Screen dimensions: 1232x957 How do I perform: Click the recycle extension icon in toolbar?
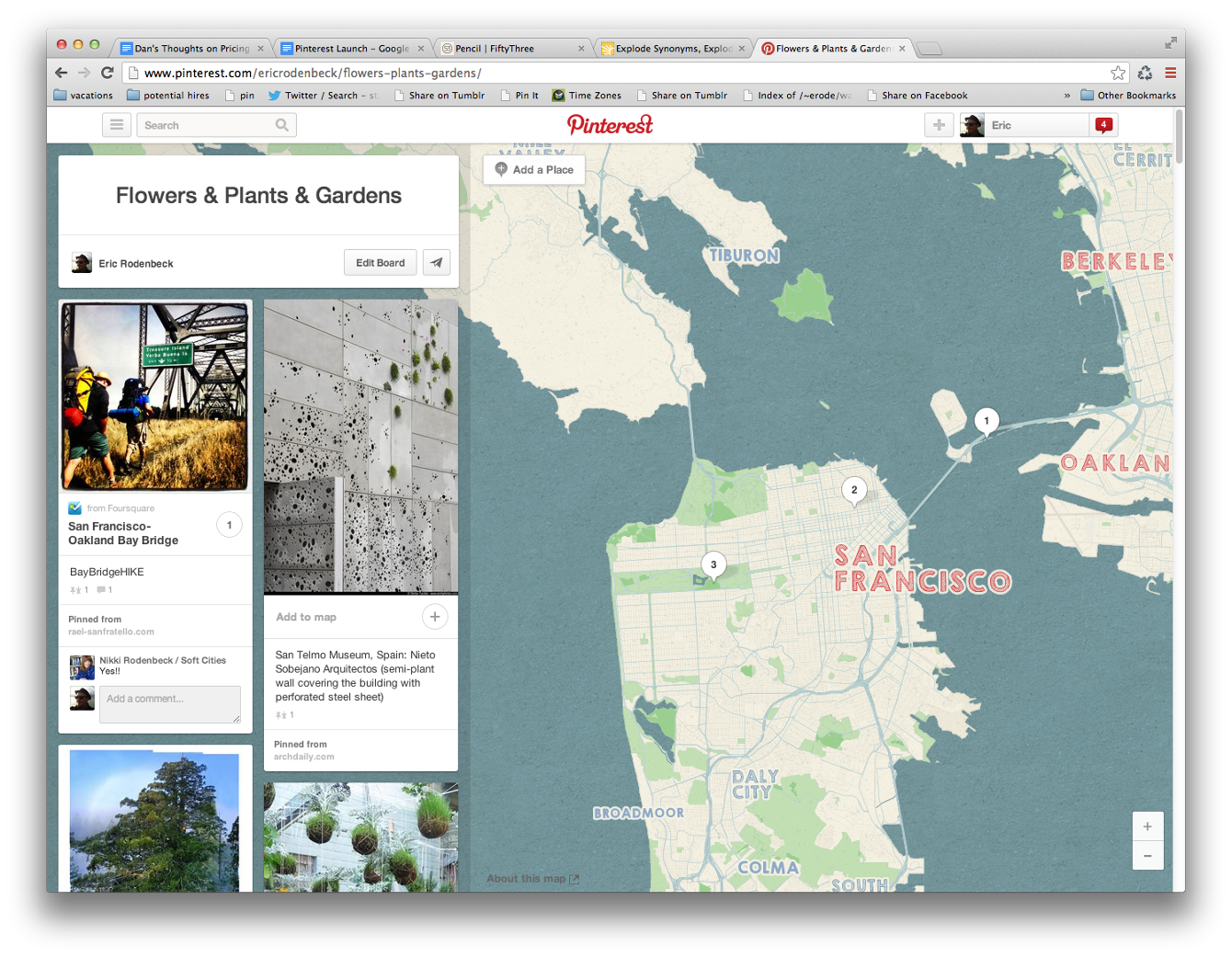(1145, 73)
